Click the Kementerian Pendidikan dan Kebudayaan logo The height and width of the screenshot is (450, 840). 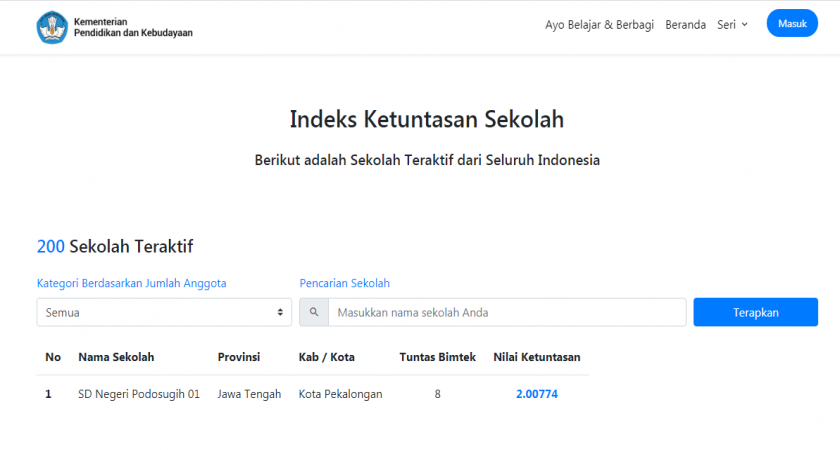(x=52, y=27)
